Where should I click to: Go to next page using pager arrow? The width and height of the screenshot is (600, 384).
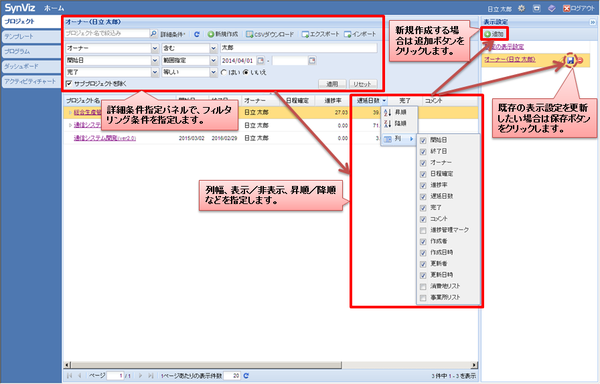140,376
